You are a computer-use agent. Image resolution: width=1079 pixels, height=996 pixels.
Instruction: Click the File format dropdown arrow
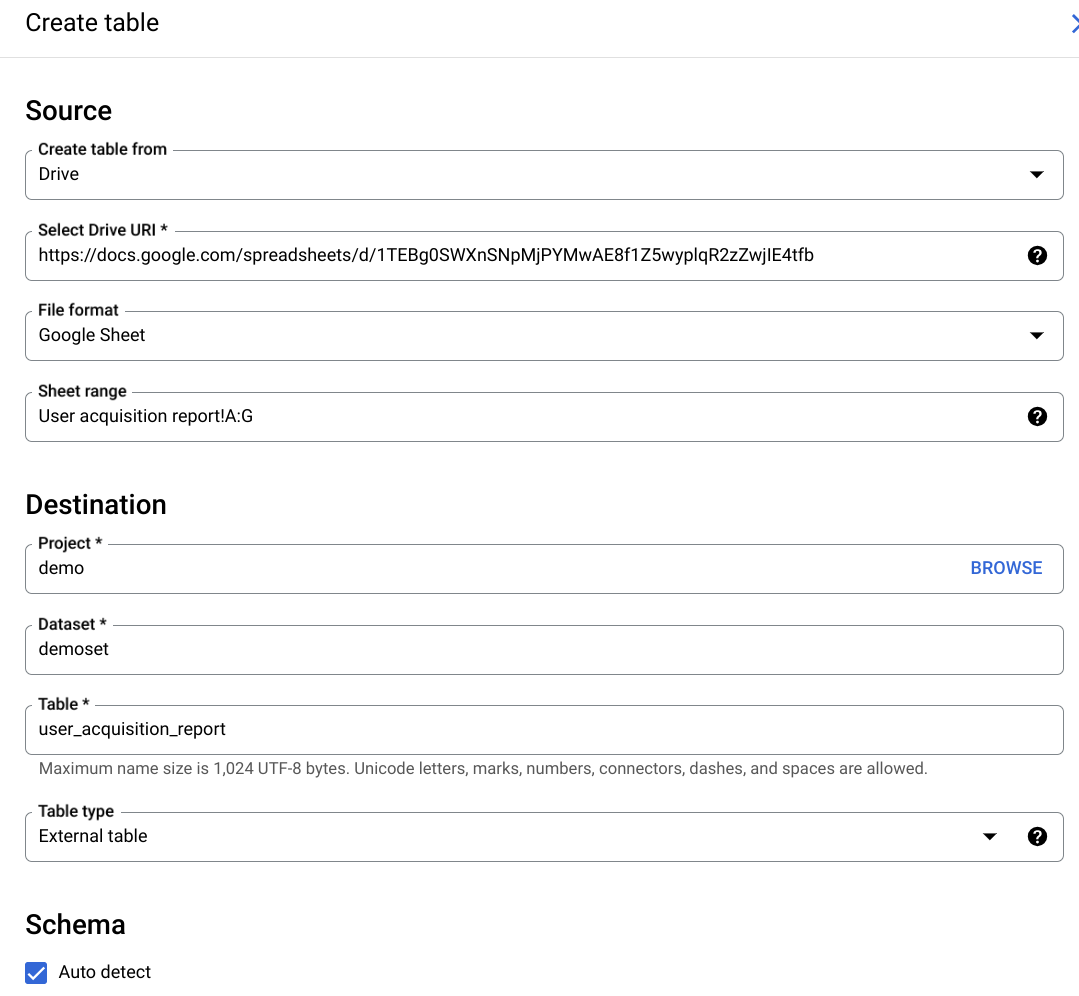tap(1037, 335)
